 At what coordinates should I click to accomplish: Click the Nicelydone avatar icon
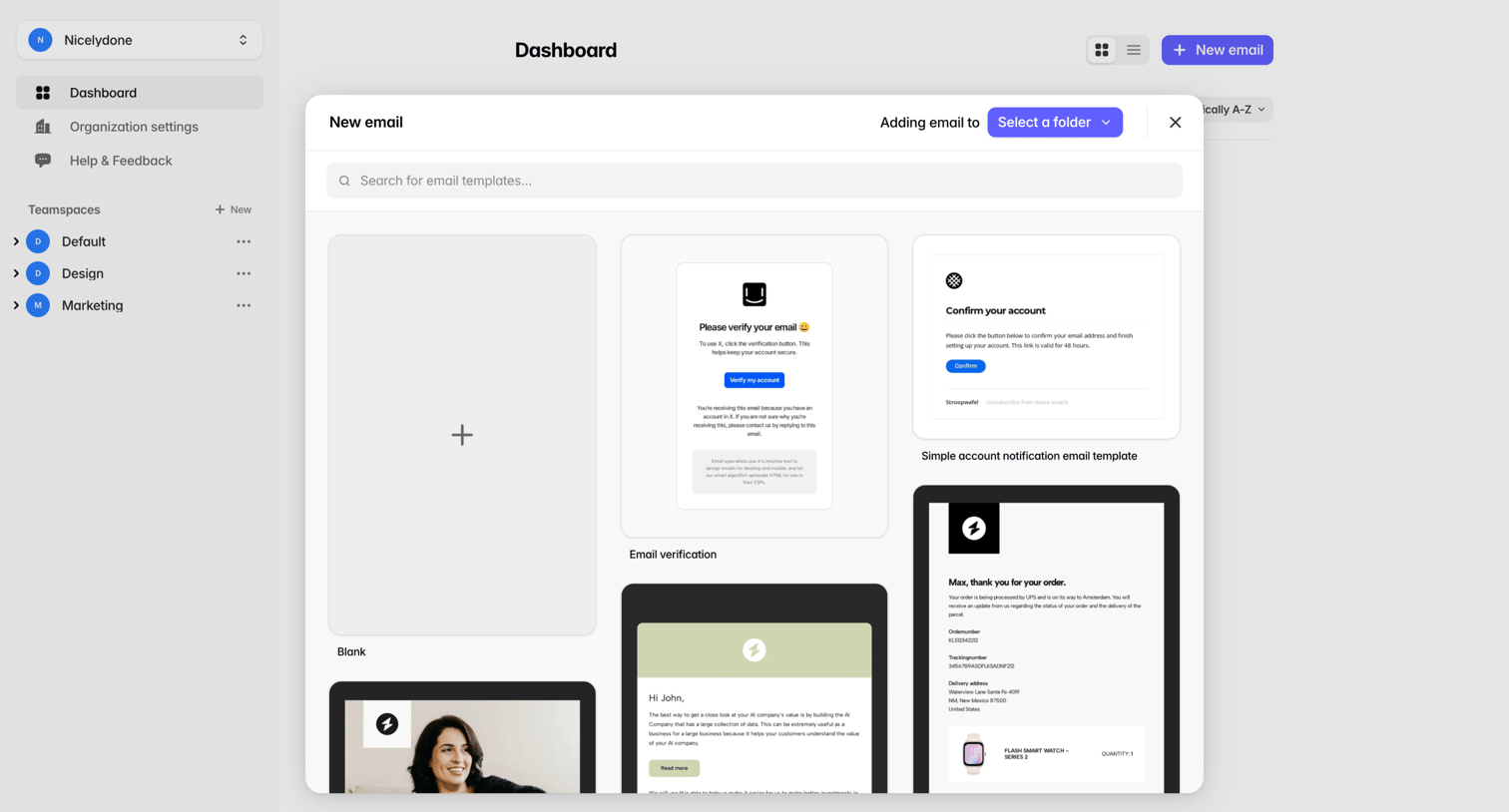point(40,40)
